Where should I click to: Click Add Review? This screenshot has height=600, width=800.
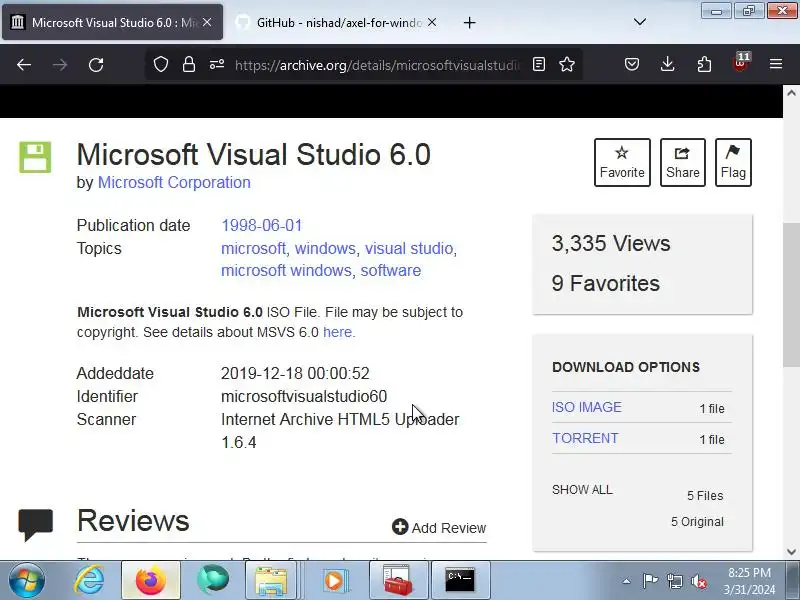(x=439, y=528)
